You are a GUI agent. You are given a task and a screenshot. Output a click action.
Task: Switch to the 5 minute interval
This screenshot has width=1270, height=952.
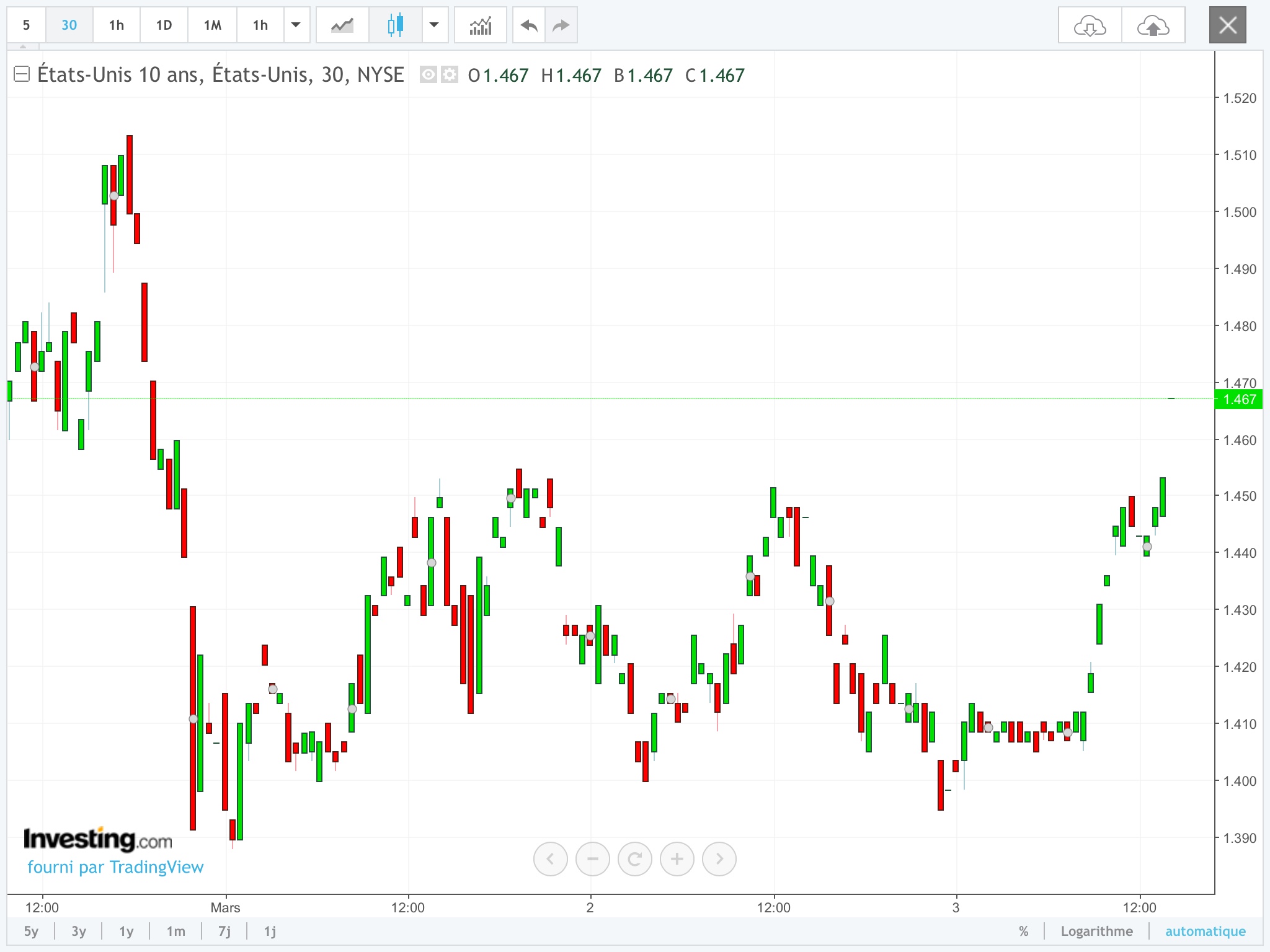26,25
